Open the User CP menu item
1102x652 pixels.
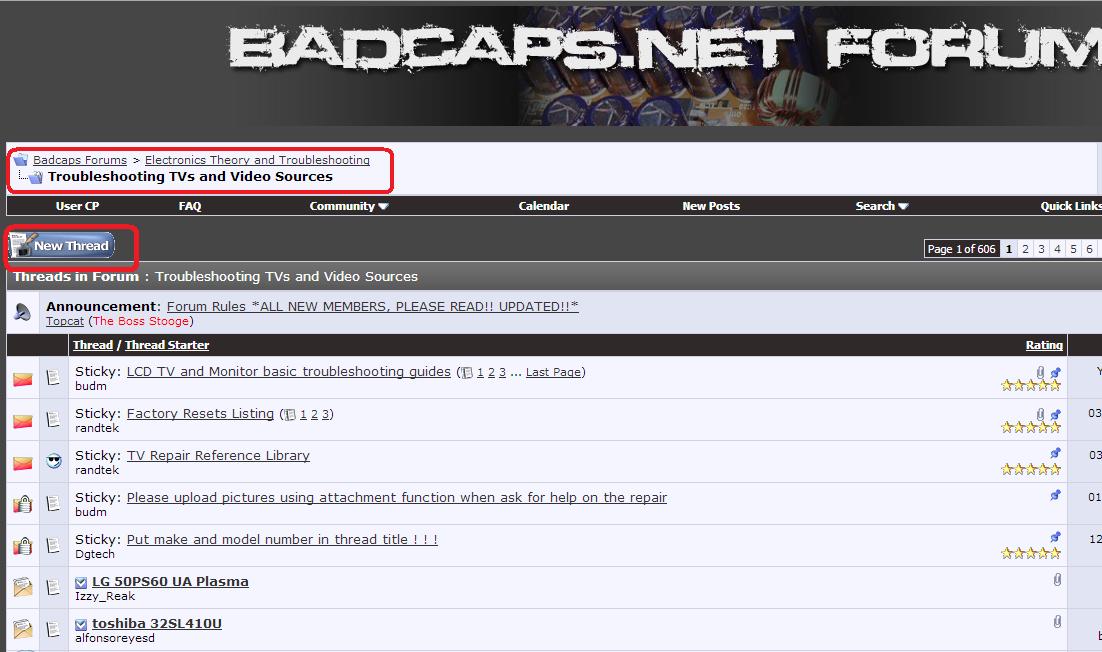click(x=77, y=206)
